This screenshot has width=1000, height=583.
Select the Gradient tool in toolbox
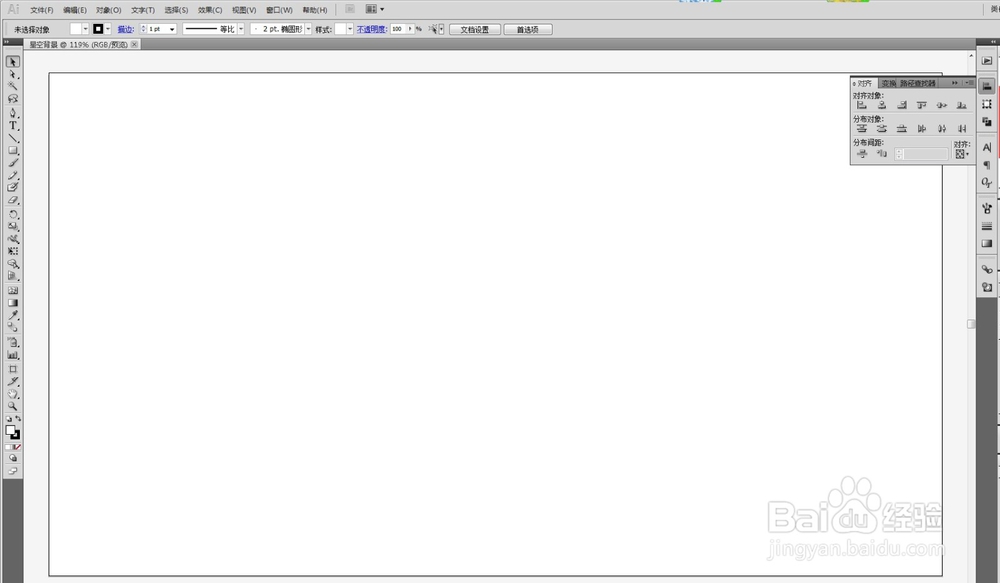(x=13, y=303)
